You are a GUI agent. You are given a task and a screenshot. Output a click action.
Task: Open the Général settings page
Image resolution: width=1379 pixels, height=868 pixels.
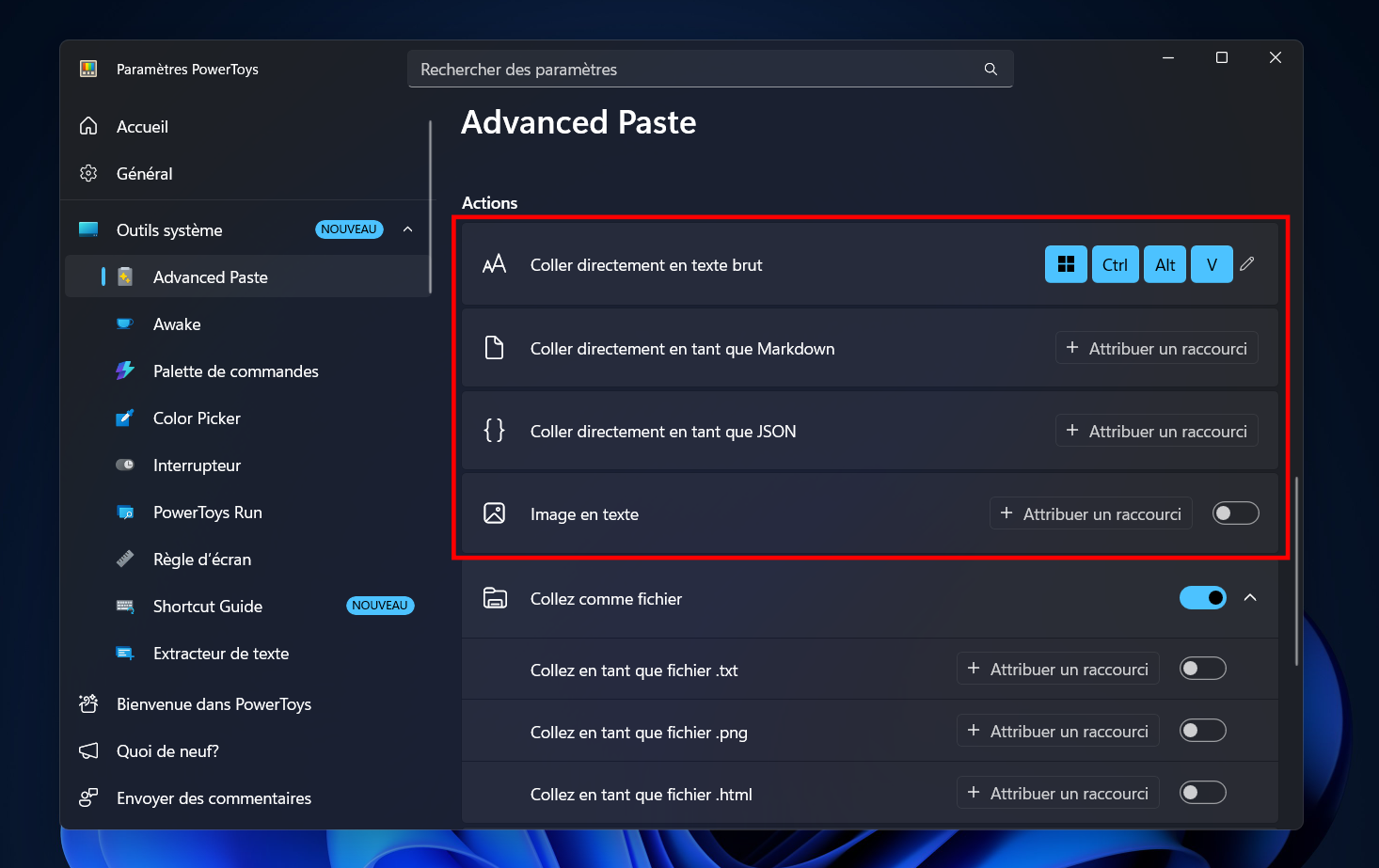pos(245,173)
